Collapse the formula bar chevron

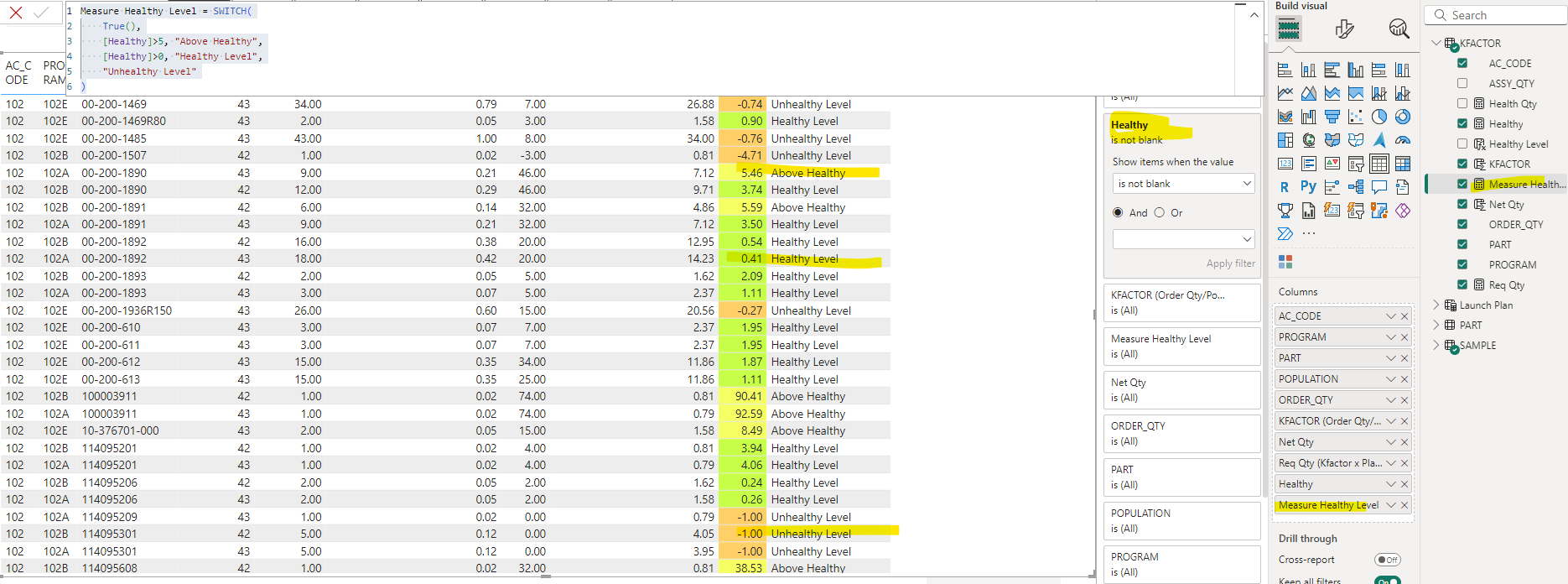(x=1254, y=14)
